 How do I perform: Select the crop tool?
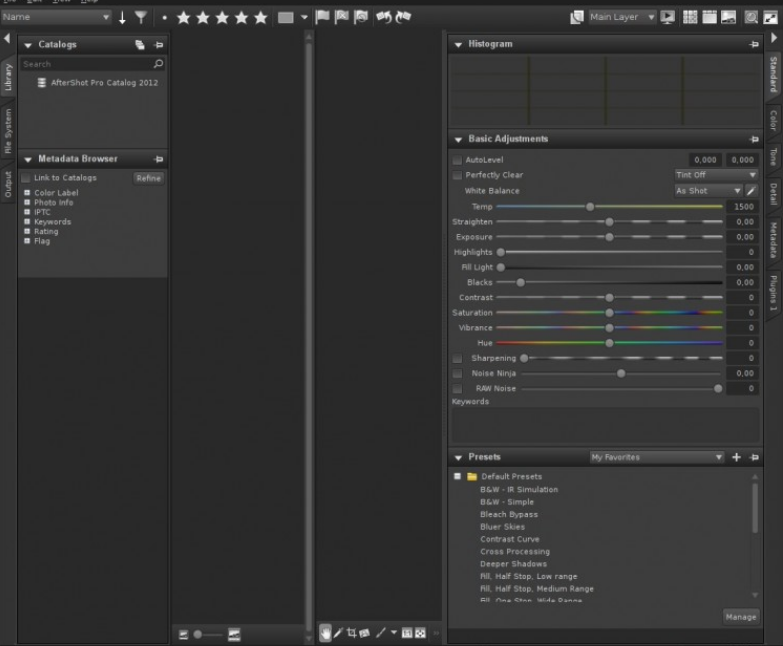pyautogui.click(x=352, y=633)
